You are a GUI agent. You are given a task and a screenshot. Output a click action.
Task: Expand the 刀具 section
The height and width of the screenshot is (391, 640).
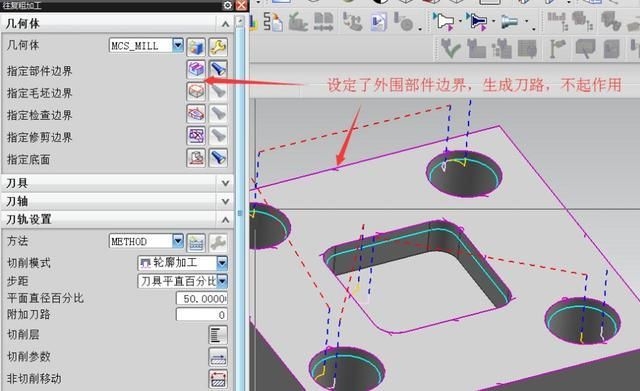tap(225, 183)
